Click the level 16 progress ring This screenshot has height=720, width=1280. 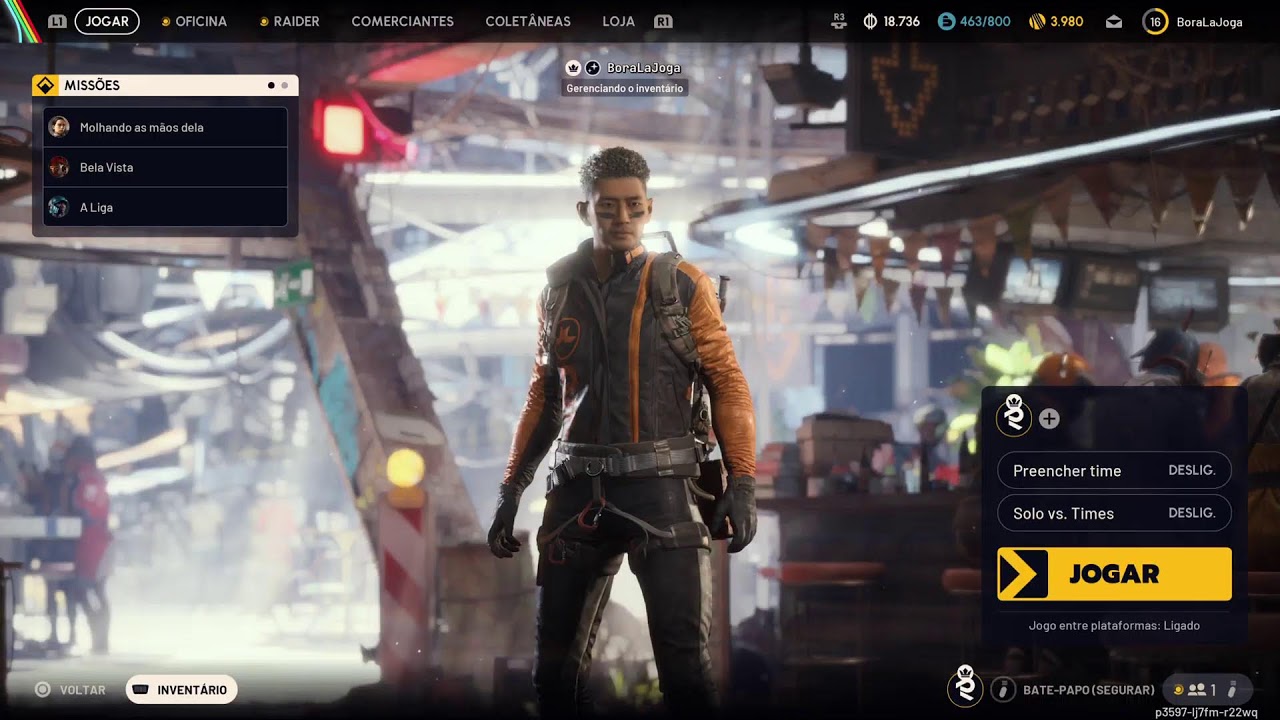(1155, 21)
